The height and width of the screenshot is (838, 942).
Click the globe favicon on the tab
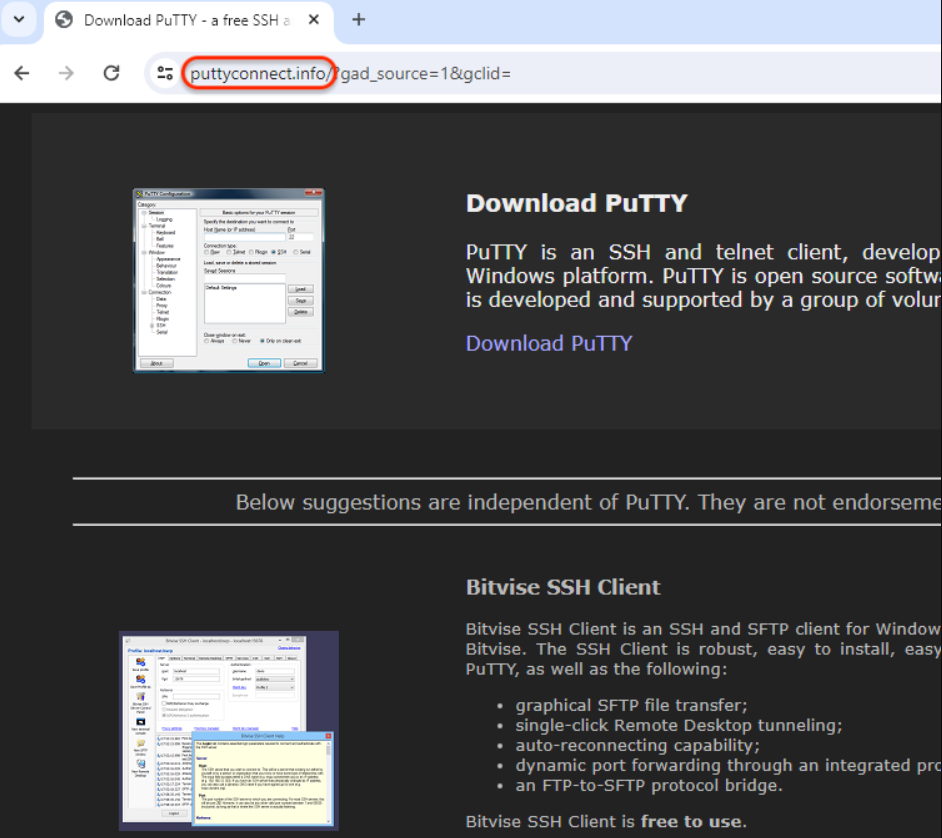pyautogui.click(x=64, y=20)
